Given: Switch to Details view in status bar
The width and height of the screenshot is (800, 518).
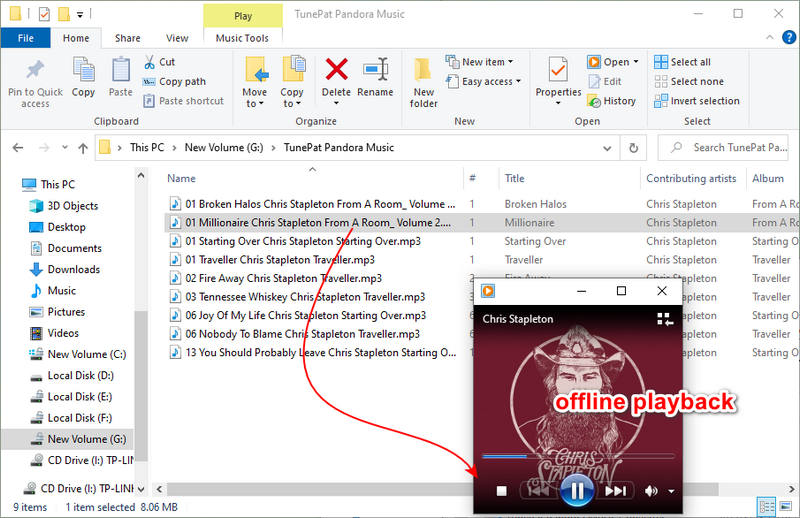Looking at the screenshot, I should coord(767,507).
